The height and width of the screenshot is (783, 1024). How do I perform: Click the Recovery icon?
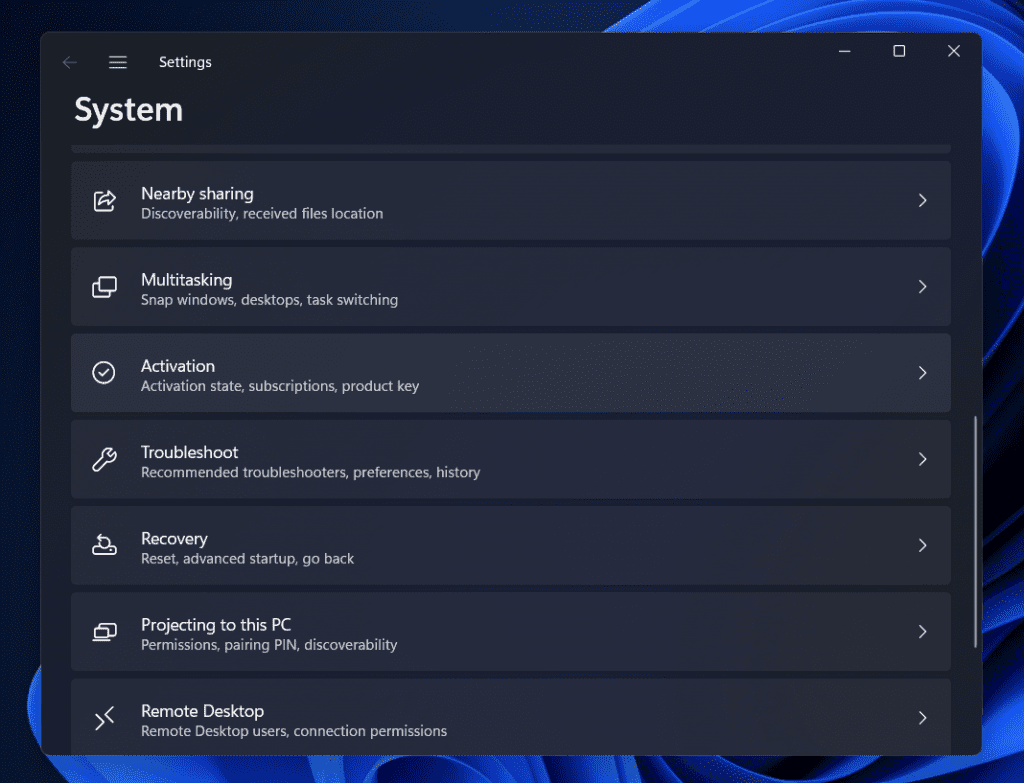(104, 545)
